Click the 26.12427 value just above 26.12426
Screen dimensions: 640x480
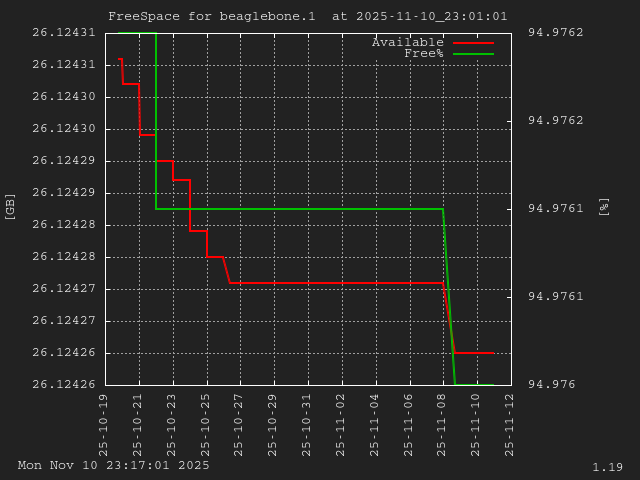coord(63,321)
